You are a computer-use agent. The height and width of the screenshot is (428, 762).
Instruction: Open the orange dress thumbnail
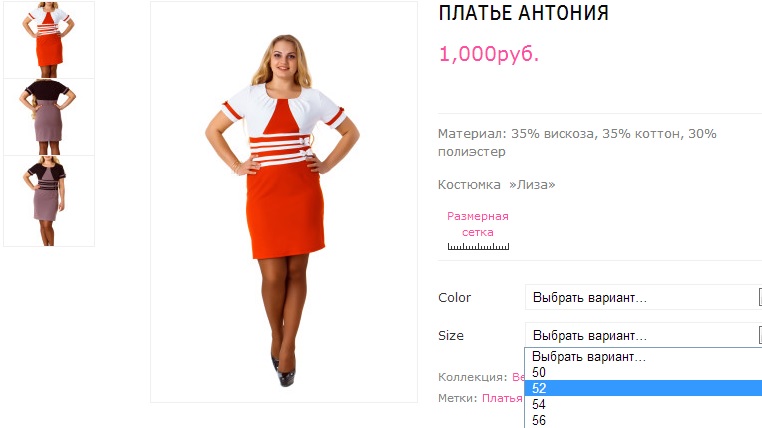click(x=49, y=39)
